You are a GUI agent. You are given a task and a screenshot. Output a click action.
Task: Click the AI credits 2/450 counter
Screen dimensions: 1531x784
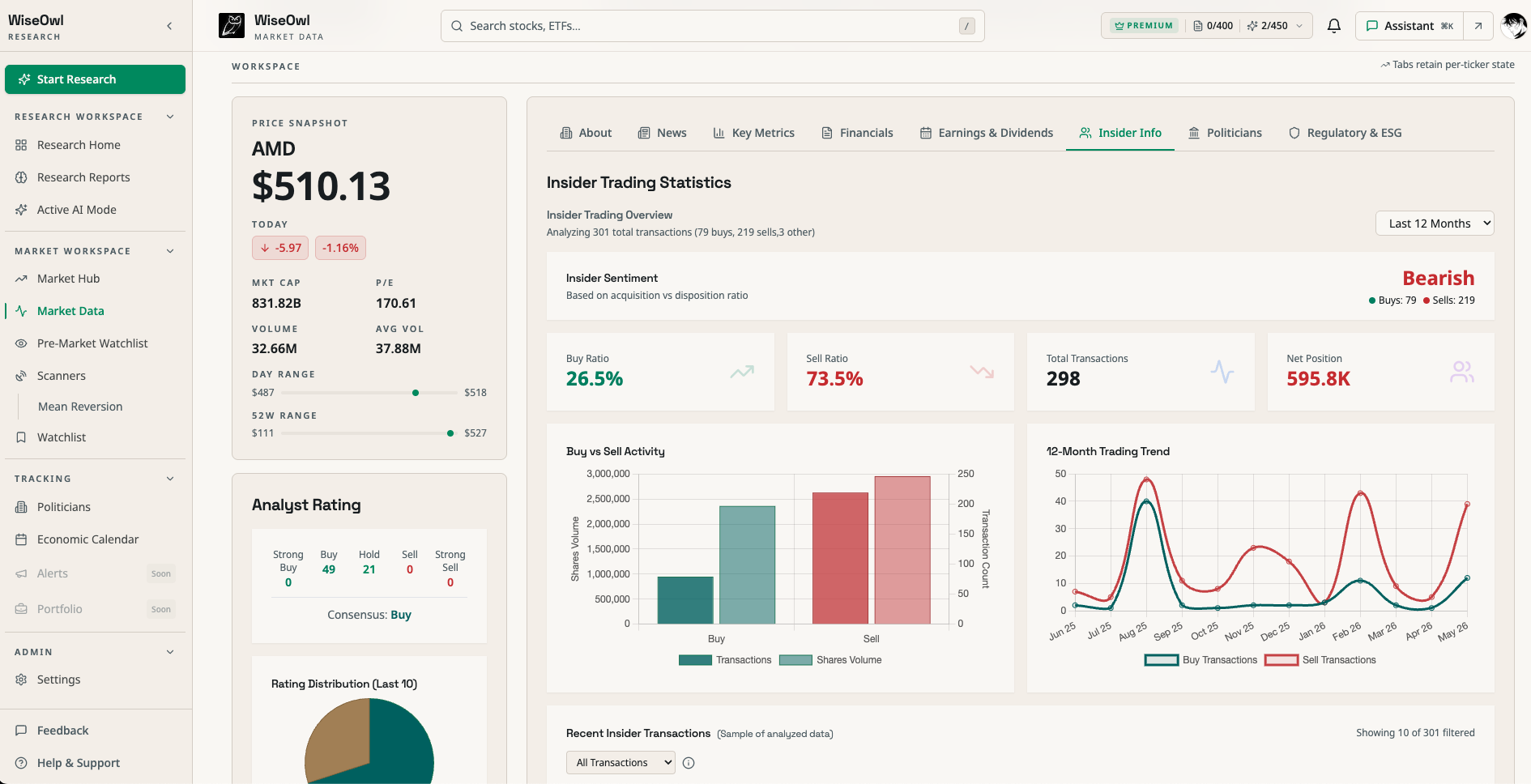(1268, 26)
